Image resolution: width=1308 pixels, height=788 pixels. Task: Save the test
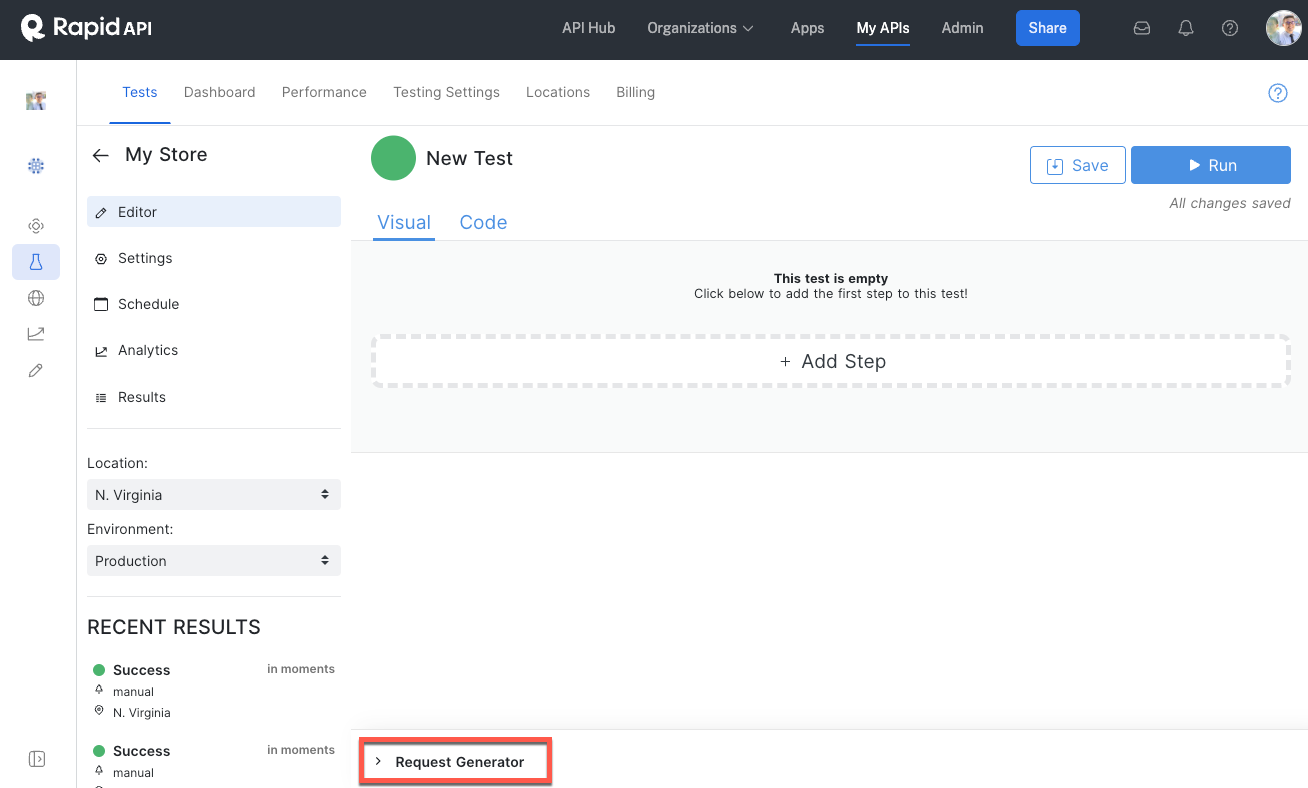pyautogui.click(x=1078, y=165)
